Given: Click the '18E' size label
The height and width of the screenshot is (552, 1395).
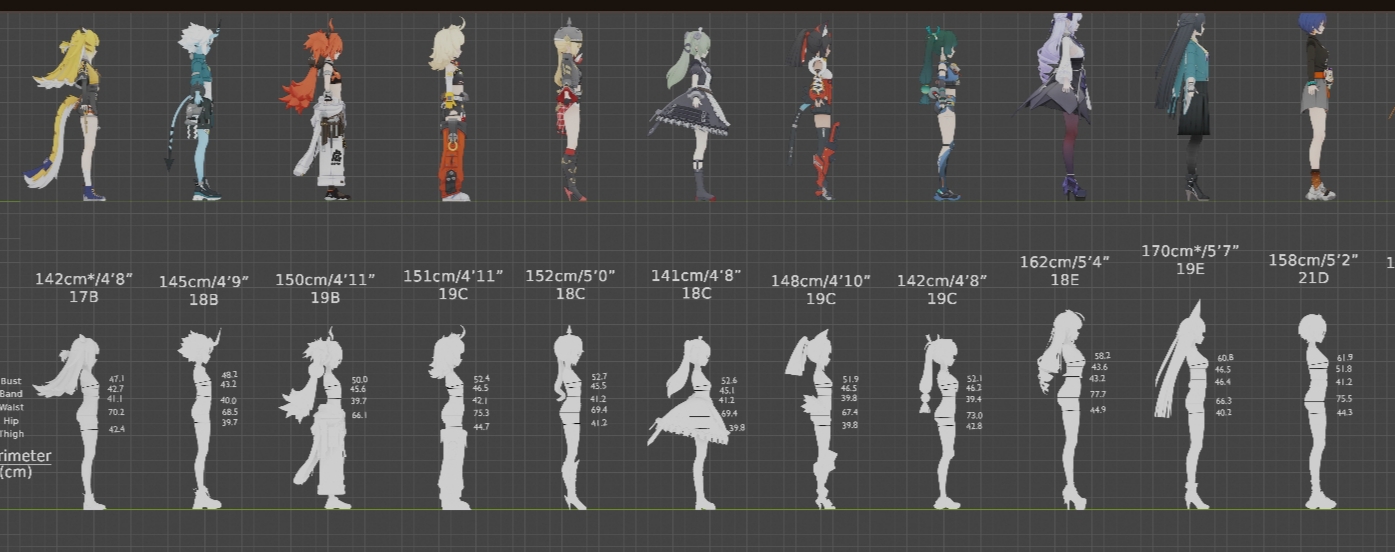Looking at the screenshot, I should [1065, 281].
